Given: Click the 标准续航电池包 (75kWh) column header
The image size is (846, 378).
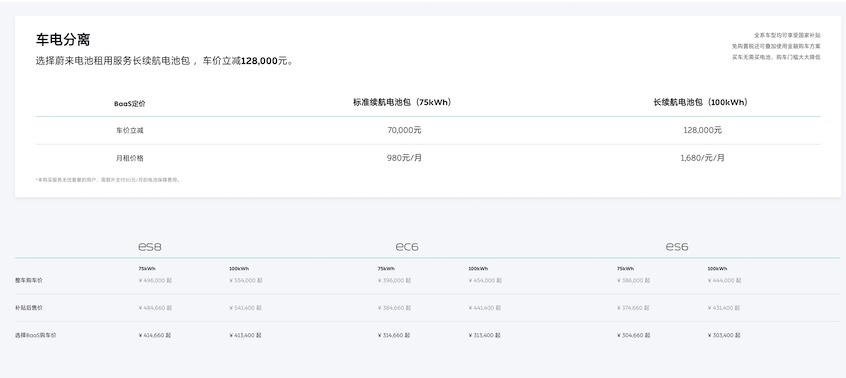Looking at the screenshot, I should pyautogui.click(x=402, y=102).
